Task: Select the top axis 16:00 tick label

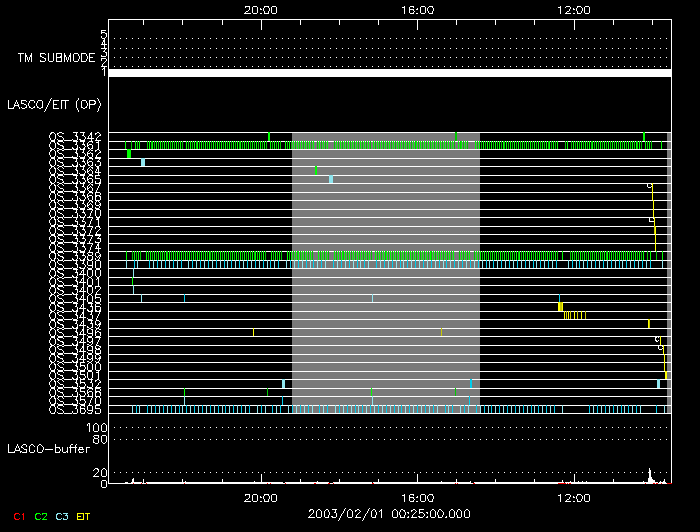Action: (x=416, y=9)
